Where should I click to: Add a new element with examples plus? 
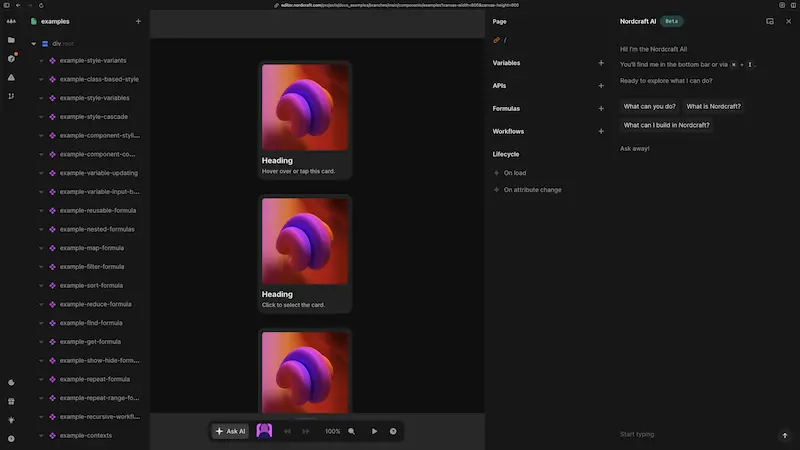[138, 21]
